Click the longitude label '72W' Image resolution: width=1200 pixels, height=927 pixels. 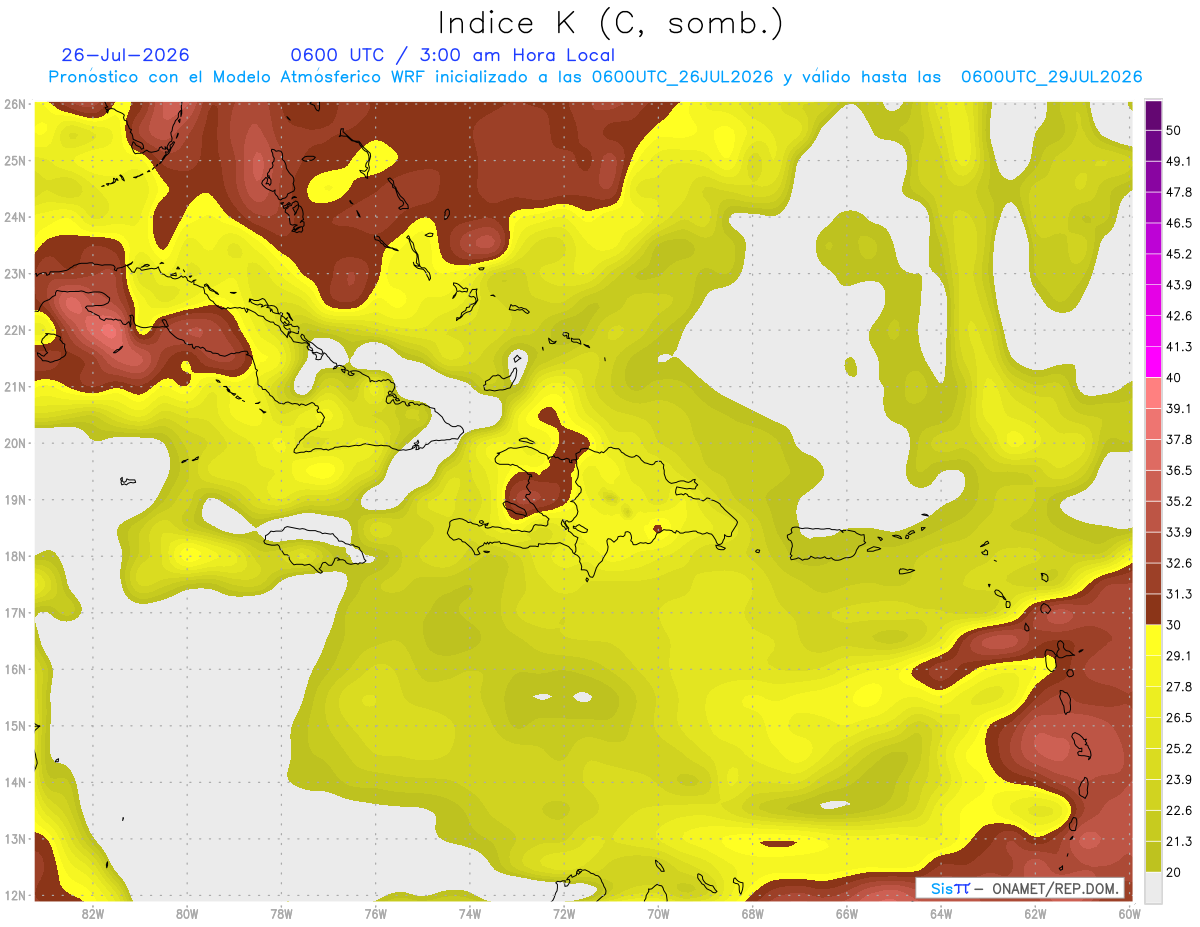564,914
